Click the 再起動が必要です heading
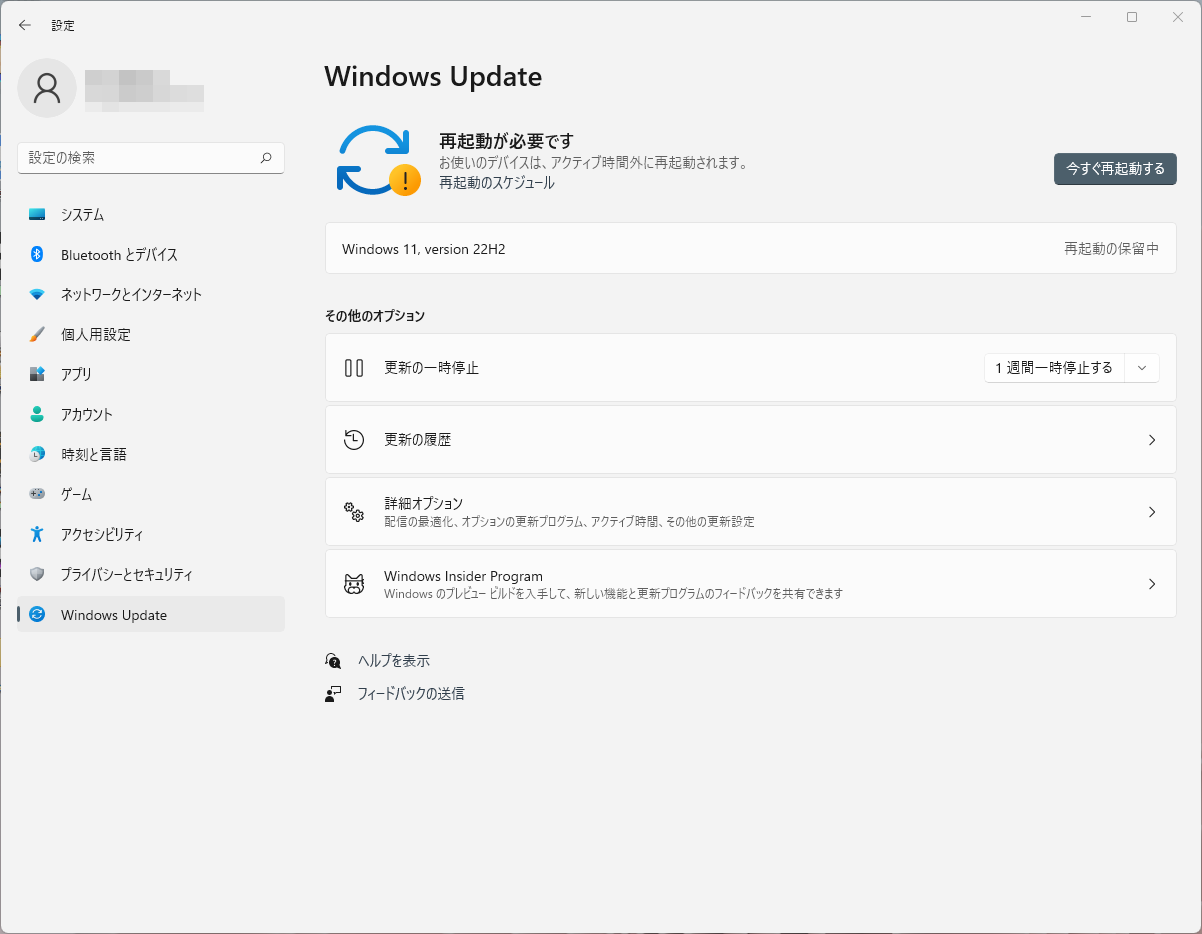1202x934 pixels. (507, 141)
